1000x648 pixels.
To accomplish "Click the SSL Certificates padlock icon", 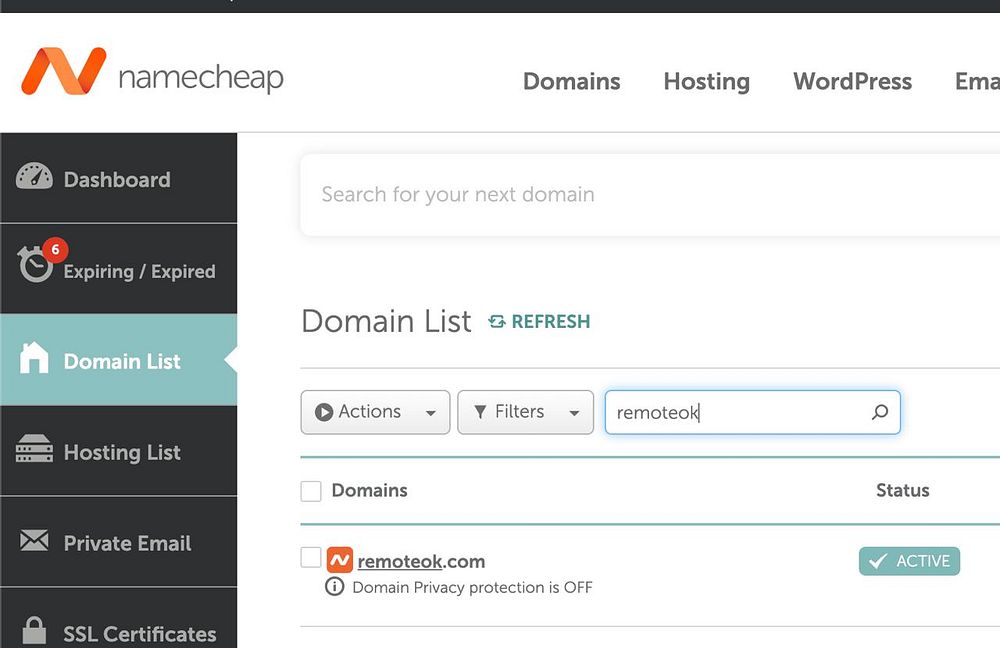I will coord(34,630).
